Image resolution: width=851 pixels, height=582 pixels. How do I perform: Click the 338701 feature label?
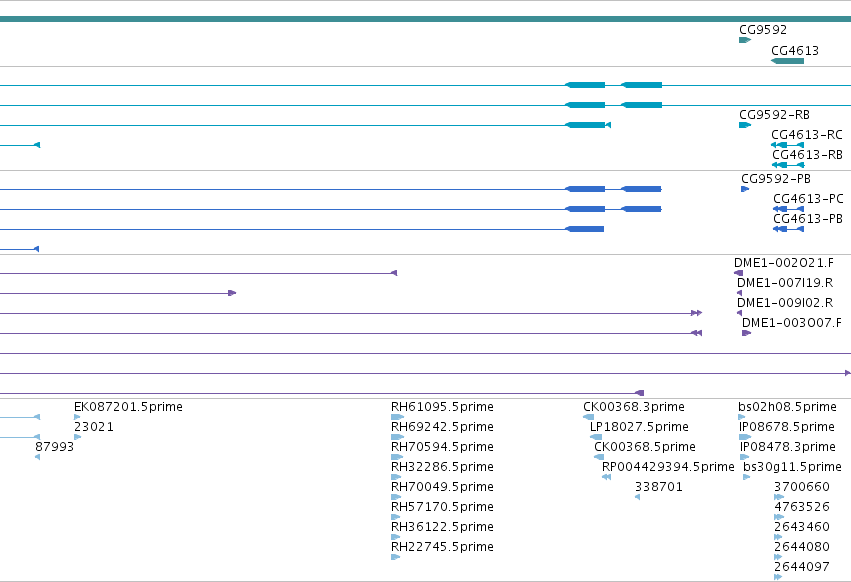coord(658,487)
